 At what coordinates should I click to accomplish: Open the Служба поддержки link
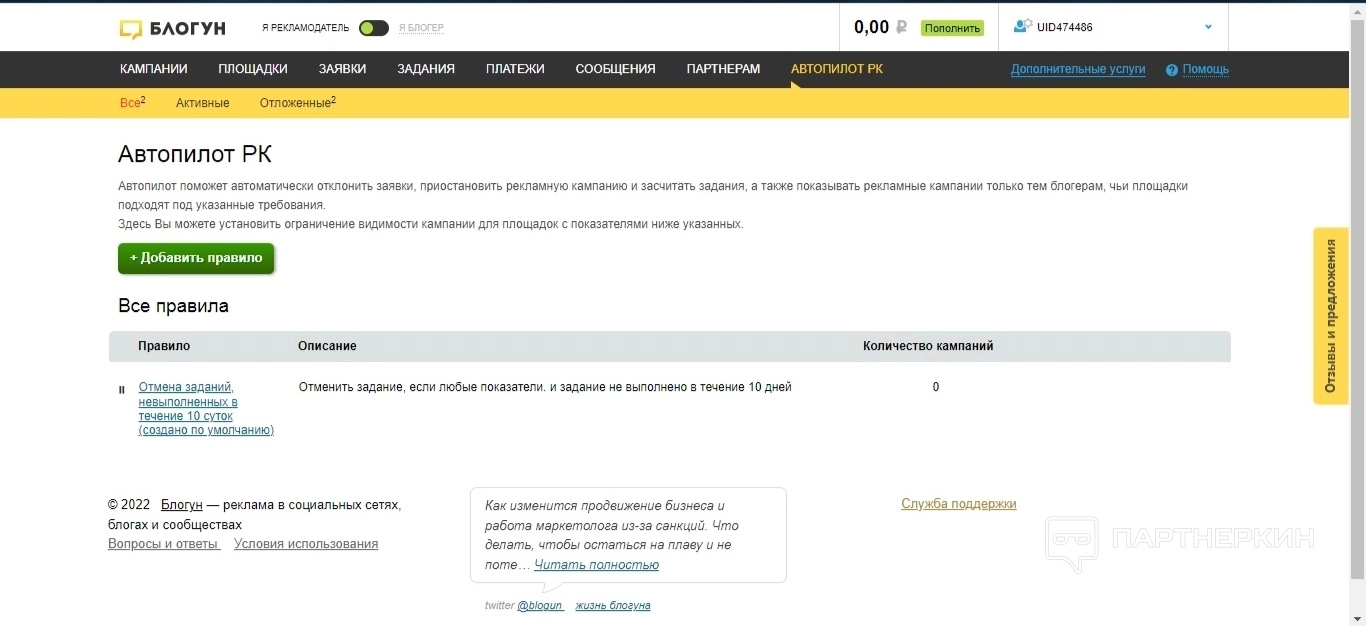959,504
